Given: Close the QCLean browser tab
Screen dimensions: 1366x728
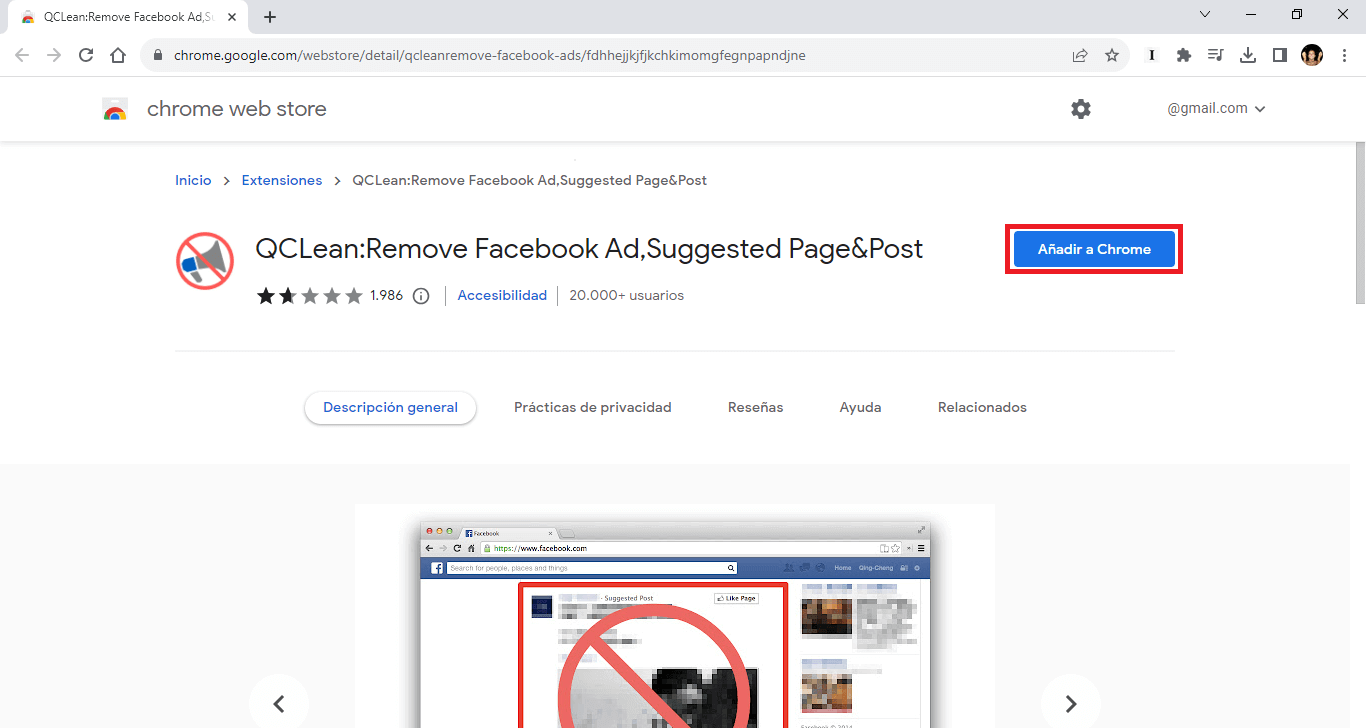Looking at the screenshot, I should click(232, 17).
